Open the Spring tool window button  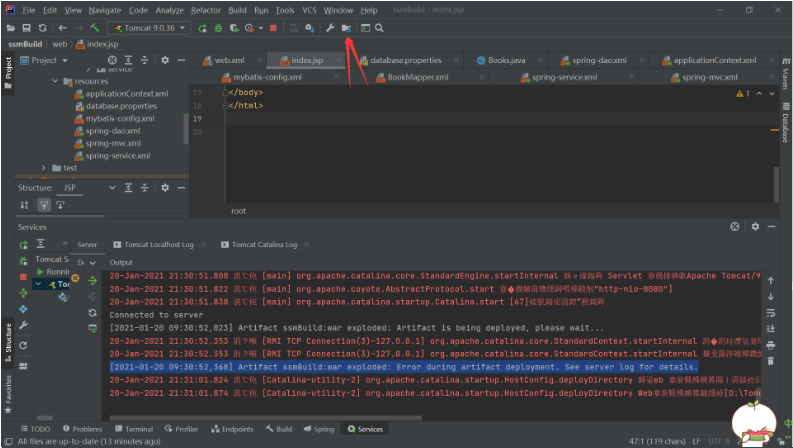(319, 429)
